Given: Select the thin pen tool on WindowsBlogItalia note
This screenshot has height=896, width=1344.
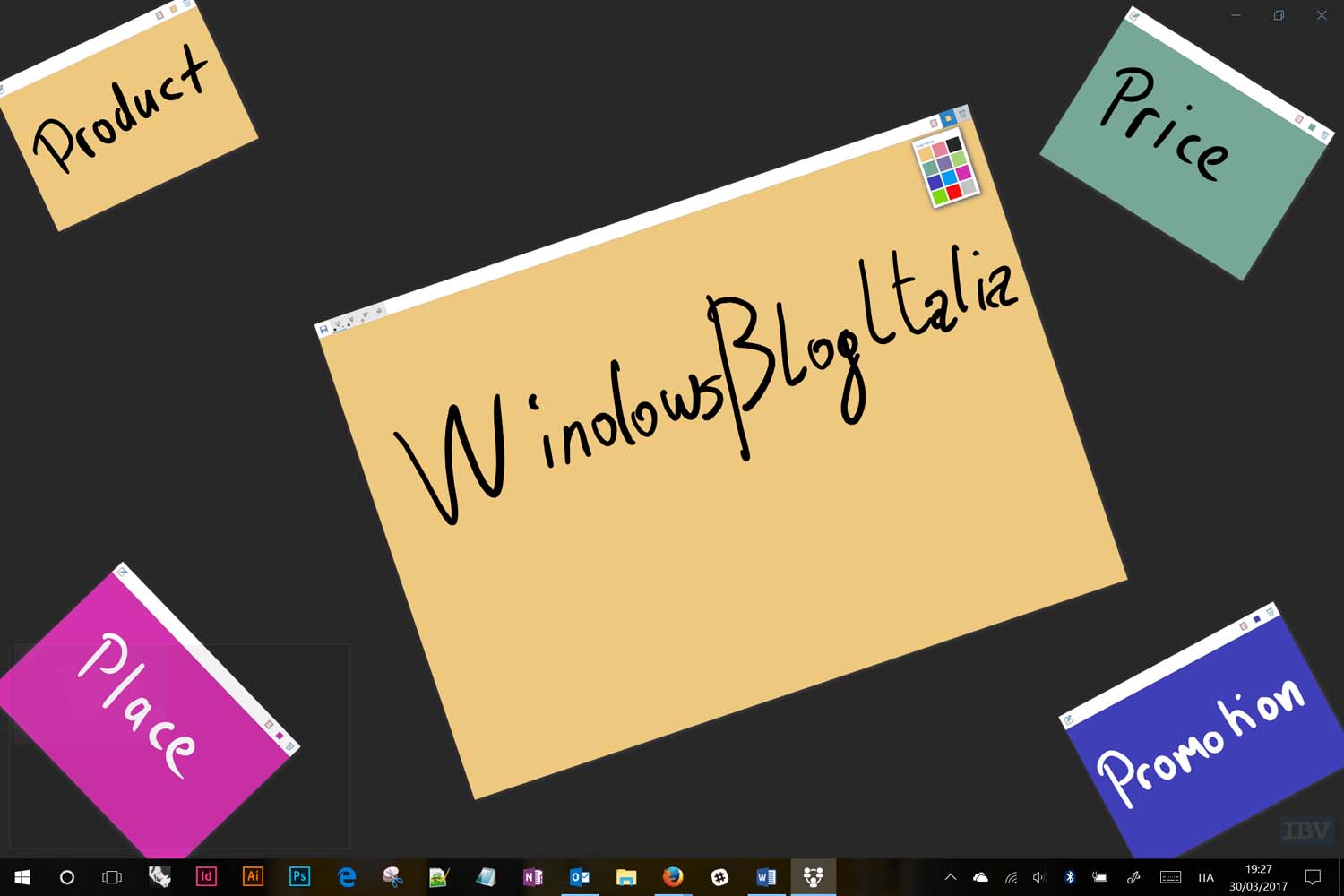Looking at the screenshot, I should pyautogui.click(x=337, y=325).
